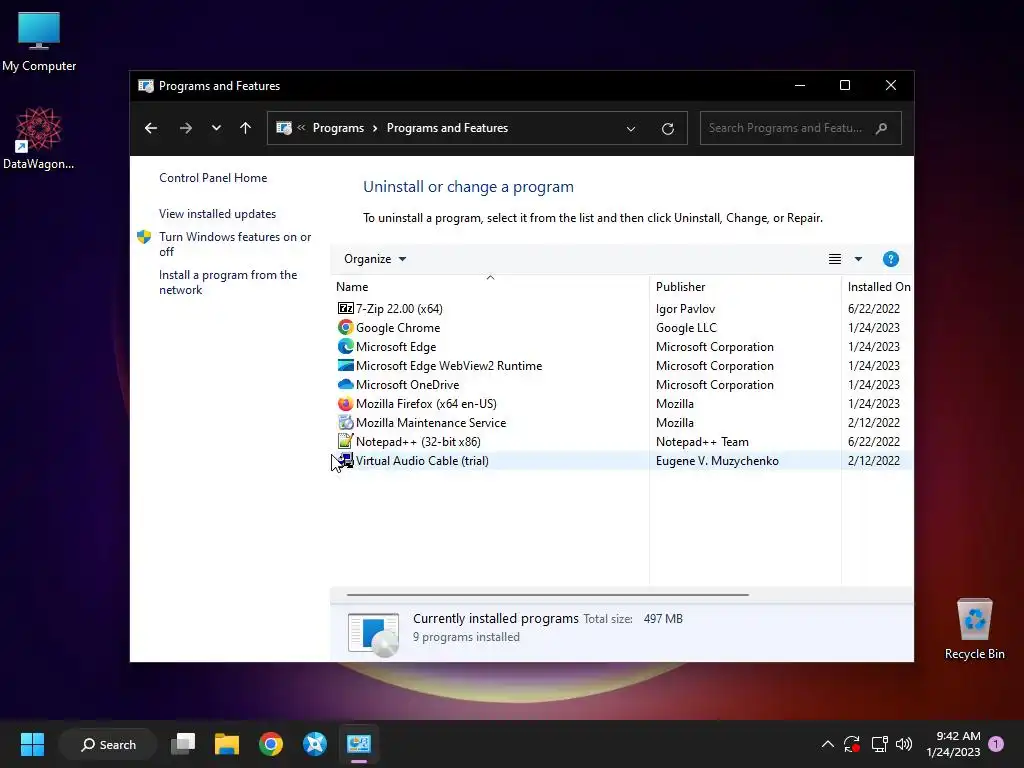The width and height of the screenshot is (1024, 768).
Task: Open the Windows Start button
Action: (32, 744)
